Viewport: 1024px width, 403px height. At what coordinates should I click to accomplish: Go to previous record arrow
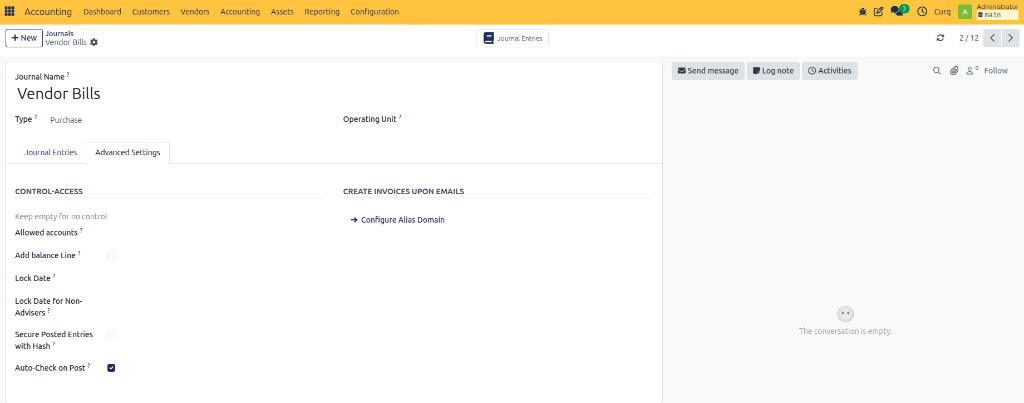point(992,38)
